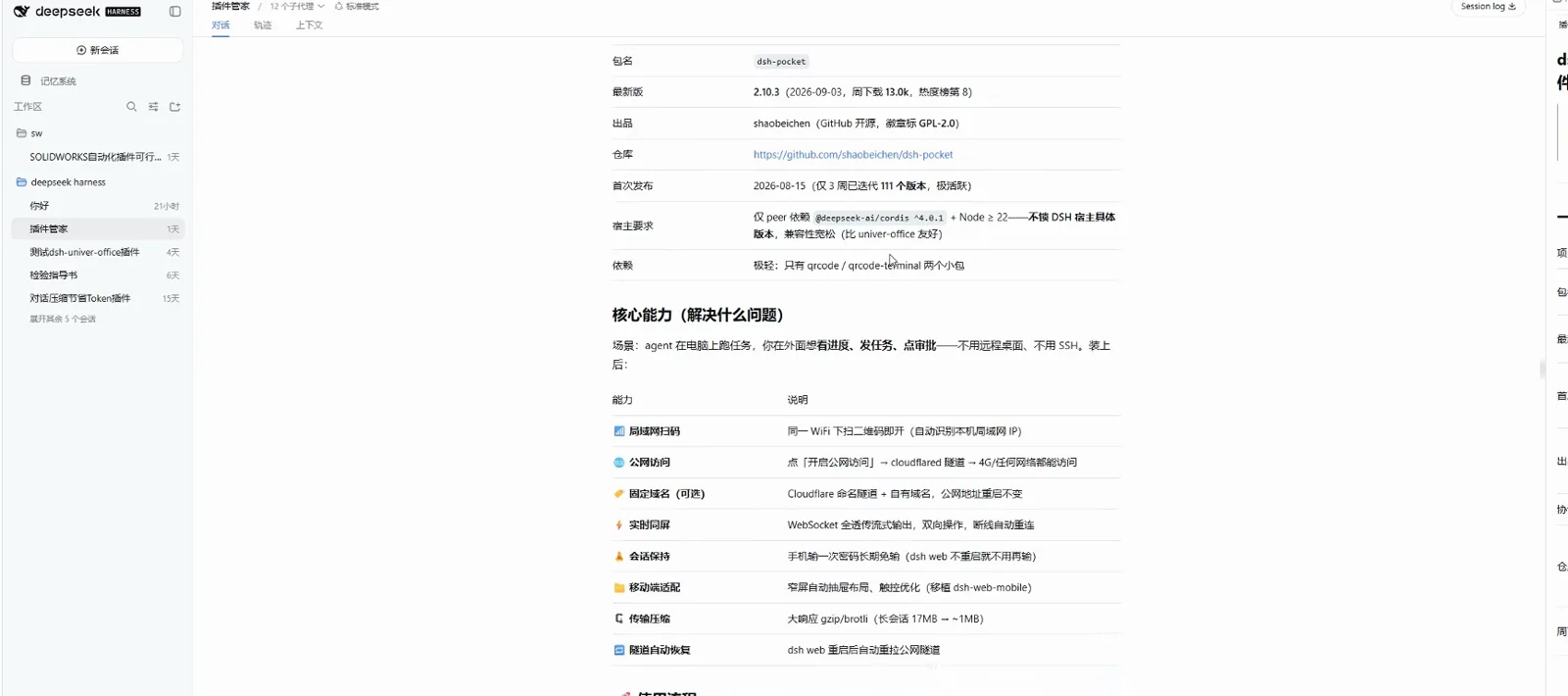Click the 2026-08-15 first release date
The width and height of the screenshot is (1568, 696).
(x=779, y=186)
